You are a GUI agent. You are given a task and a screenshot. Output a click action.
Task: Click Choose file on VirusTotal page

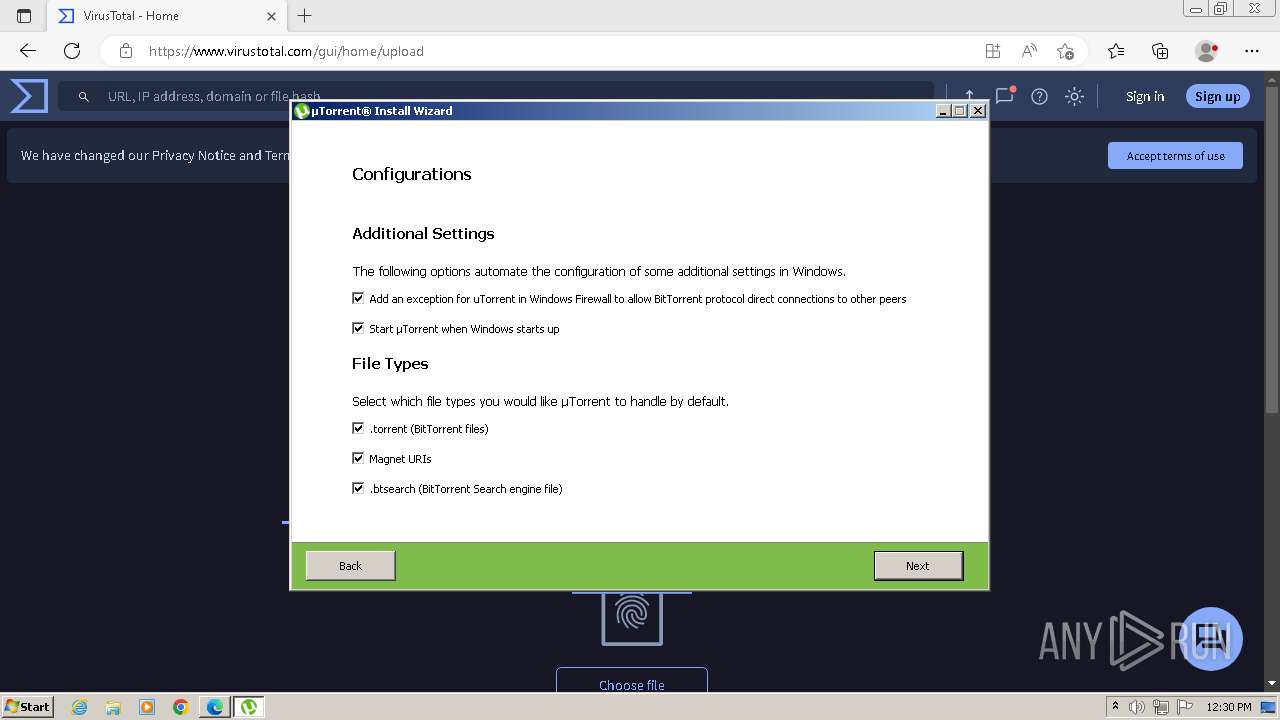click(x=632, y=684)
